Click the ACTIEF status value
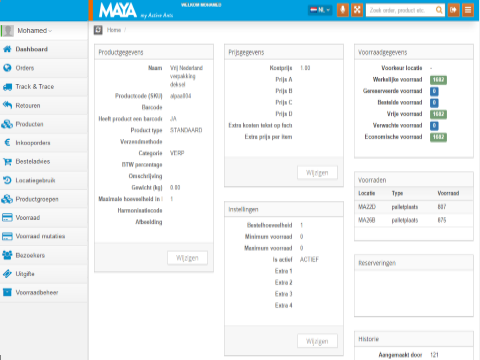 pyautogui.click(x=309, y=260)
